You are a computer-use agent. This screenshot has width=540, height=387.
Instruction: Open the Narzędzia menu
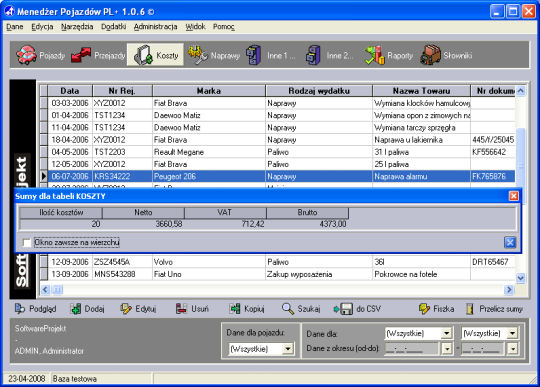(x=77, y=27)
